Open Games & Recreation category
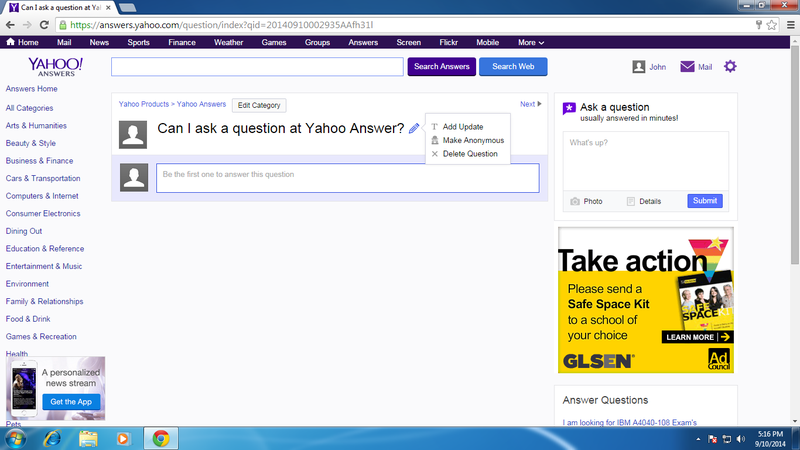The image size is (800, 450). pos(41,337)
